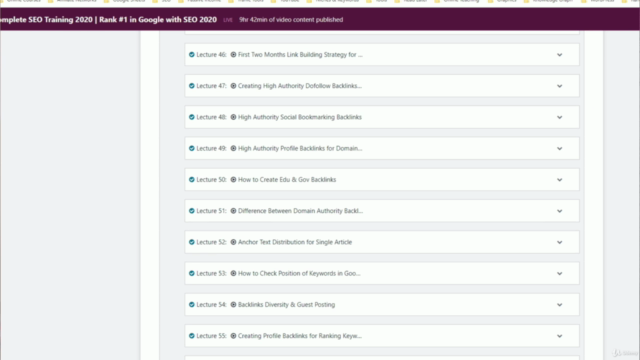Screen dimensions: 640x360
Task: Expand Lecture 49 with its chevron
Action: point(560,149)
